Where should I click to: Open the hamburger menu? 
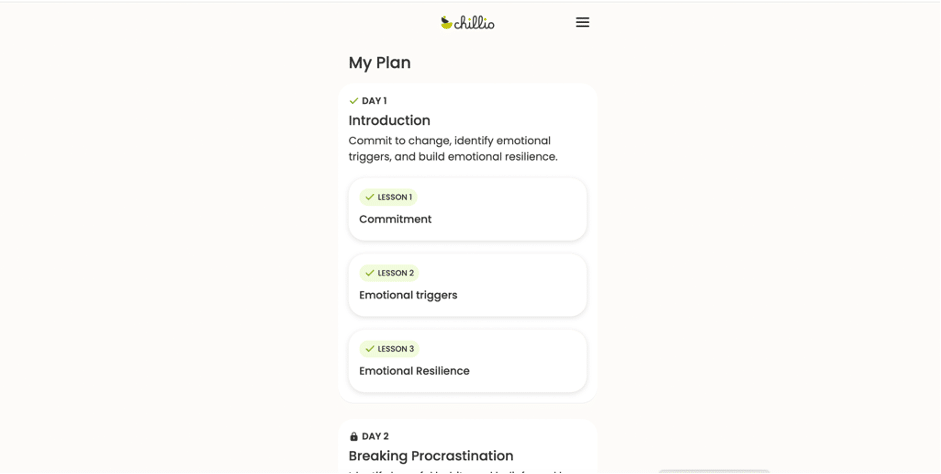pyautogui.click(x=582, y=22)
